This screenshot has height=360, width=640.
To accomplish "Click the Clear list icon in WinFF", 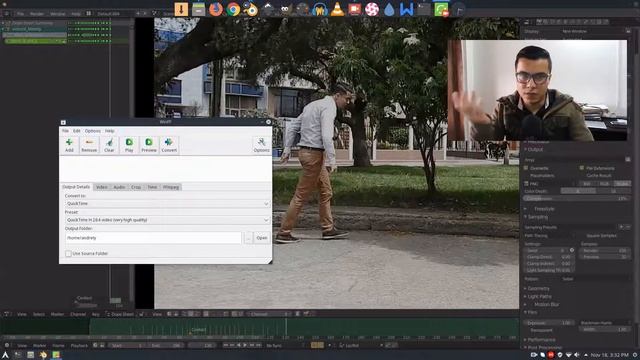I will [109, 145].
